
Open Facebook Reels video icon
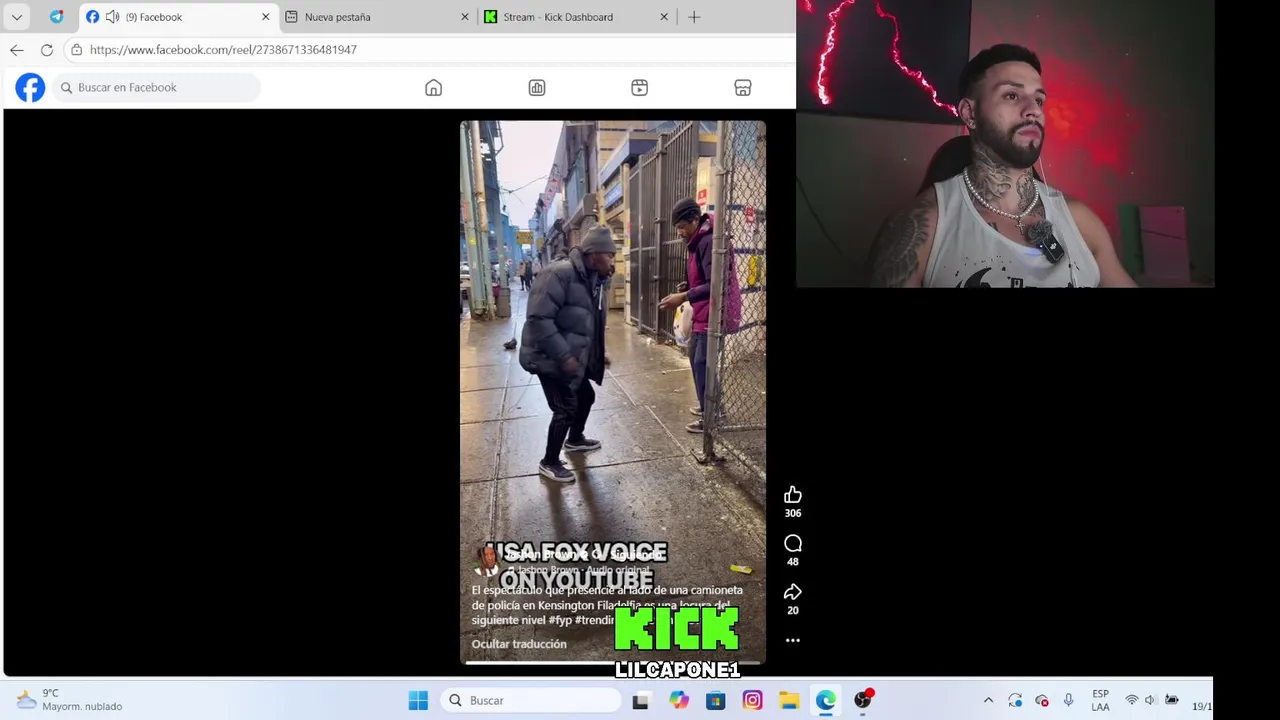coord(640,88)
